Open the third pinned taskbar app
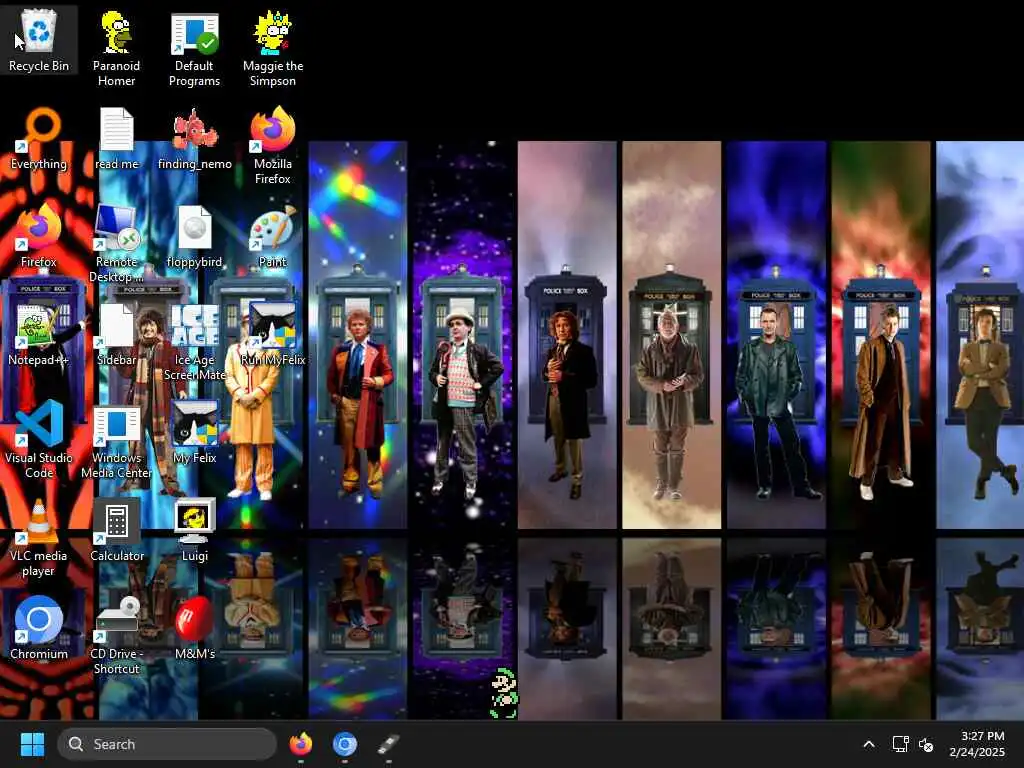The image size is (1024, 768). [x=389, y=744]
